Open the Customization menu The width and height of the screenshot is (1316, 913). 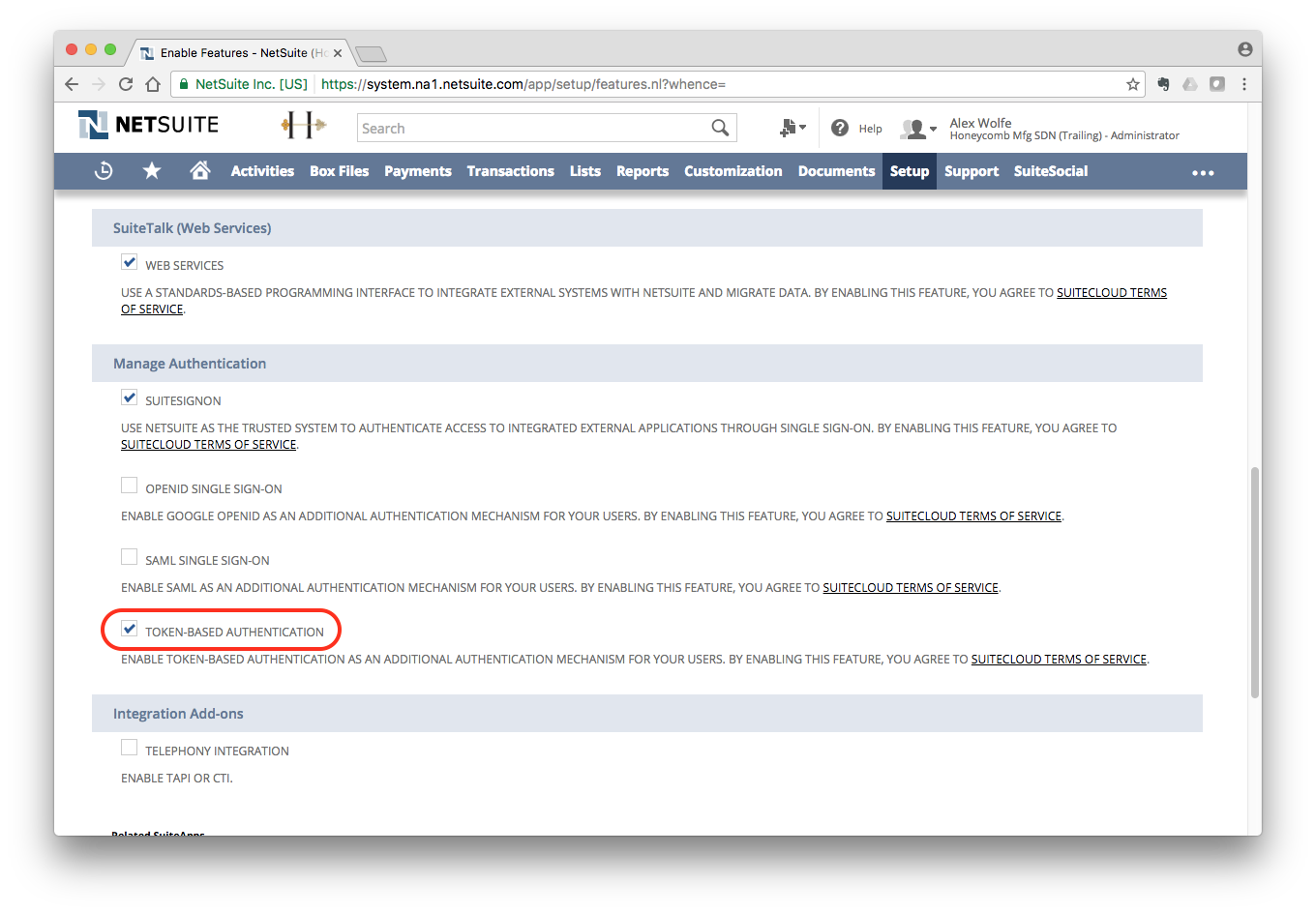click(733, 171)
